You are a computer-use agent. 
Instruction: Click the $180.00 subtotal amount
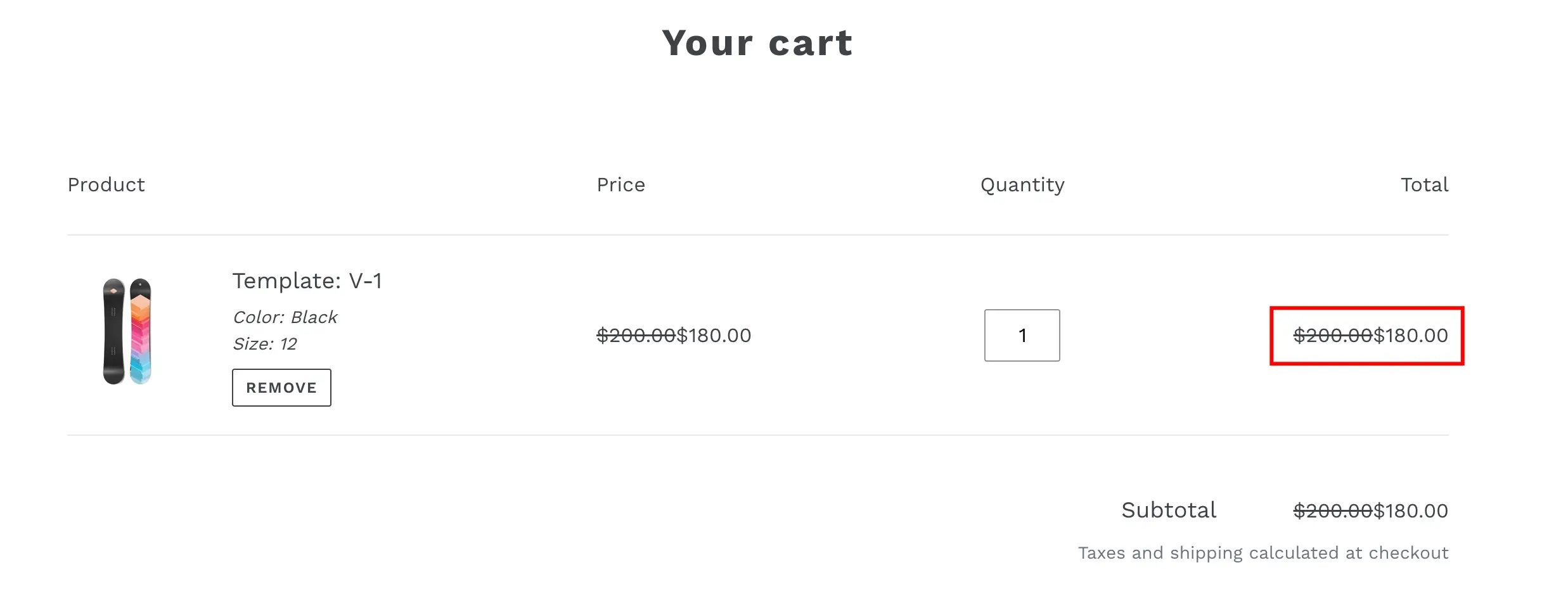(1411, 511)
